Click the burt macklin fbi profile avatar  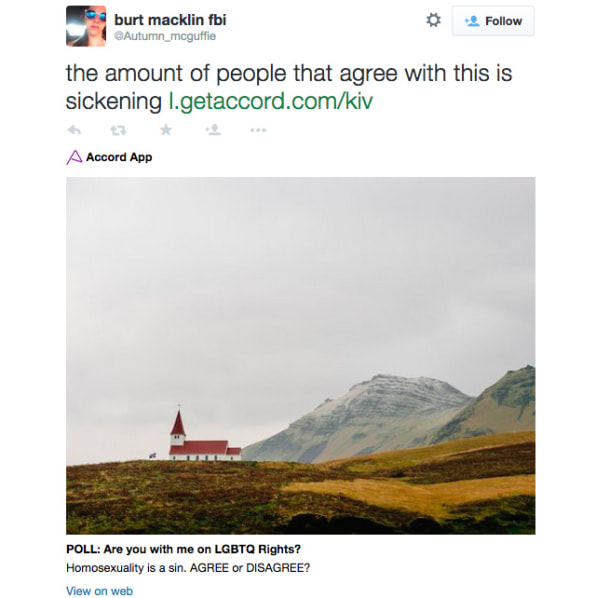click(x=86, y=26)
